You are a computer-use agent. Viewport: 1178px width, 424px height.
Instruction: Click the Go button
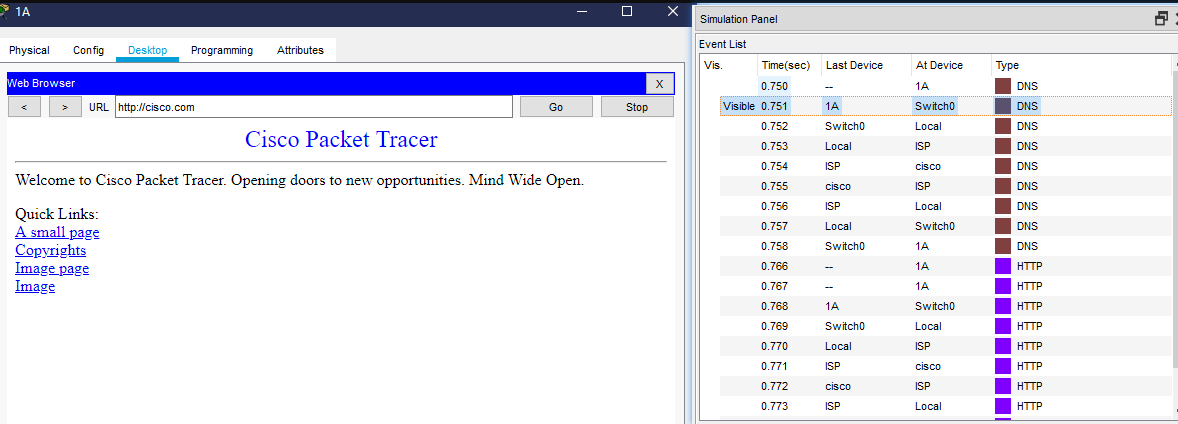coord(556,107)
